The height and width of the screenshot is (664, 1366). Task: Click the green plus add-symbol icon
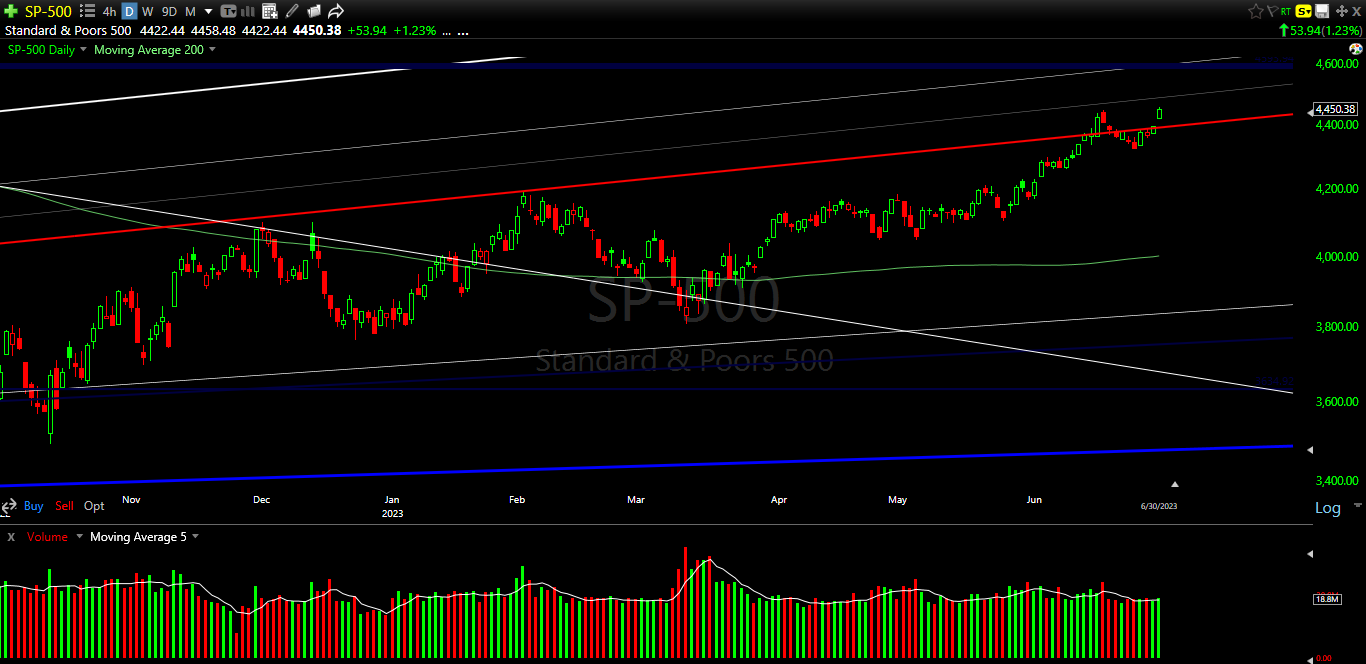pos(11,11)
